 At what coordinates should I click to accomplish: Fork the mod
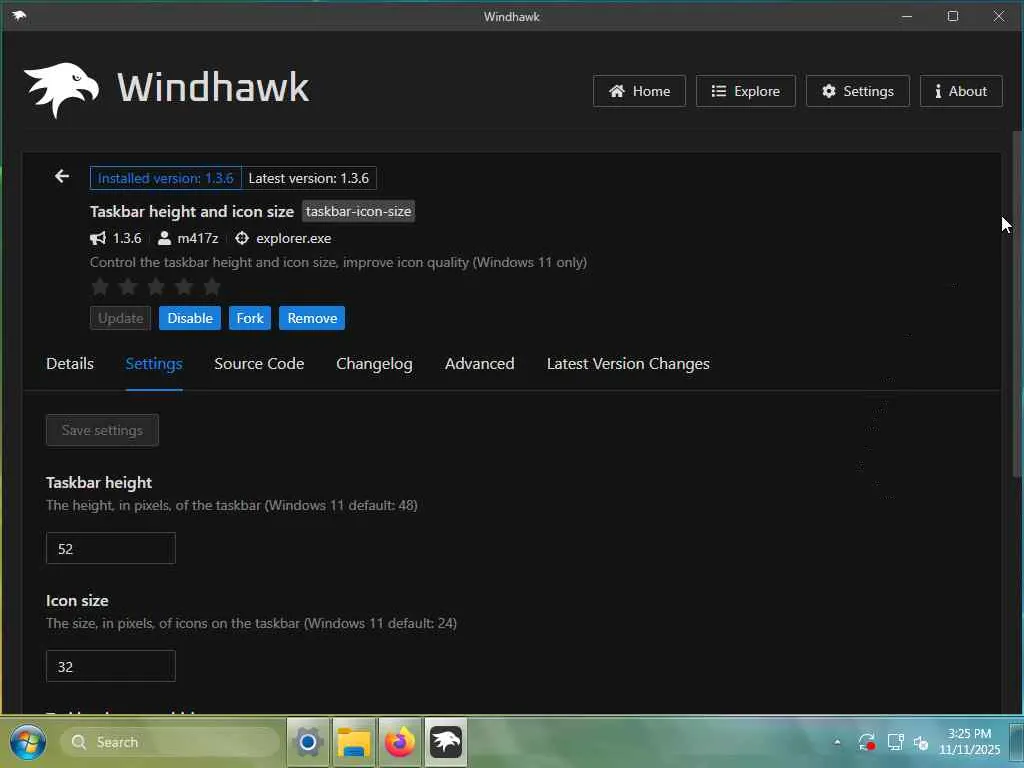click(x=249, y=318)
